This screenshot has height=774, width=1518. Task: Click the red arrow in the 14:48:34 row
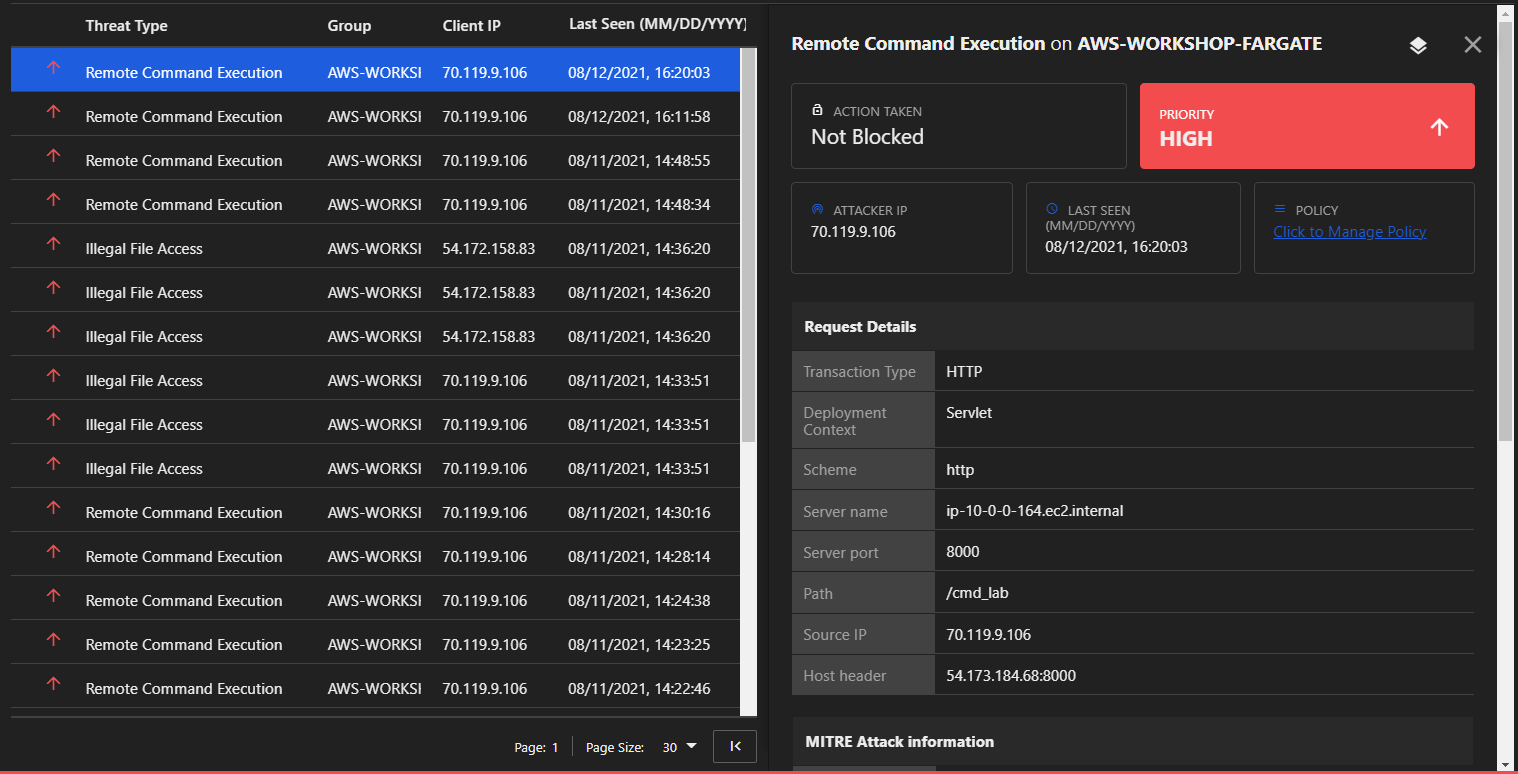coord(54,200)
